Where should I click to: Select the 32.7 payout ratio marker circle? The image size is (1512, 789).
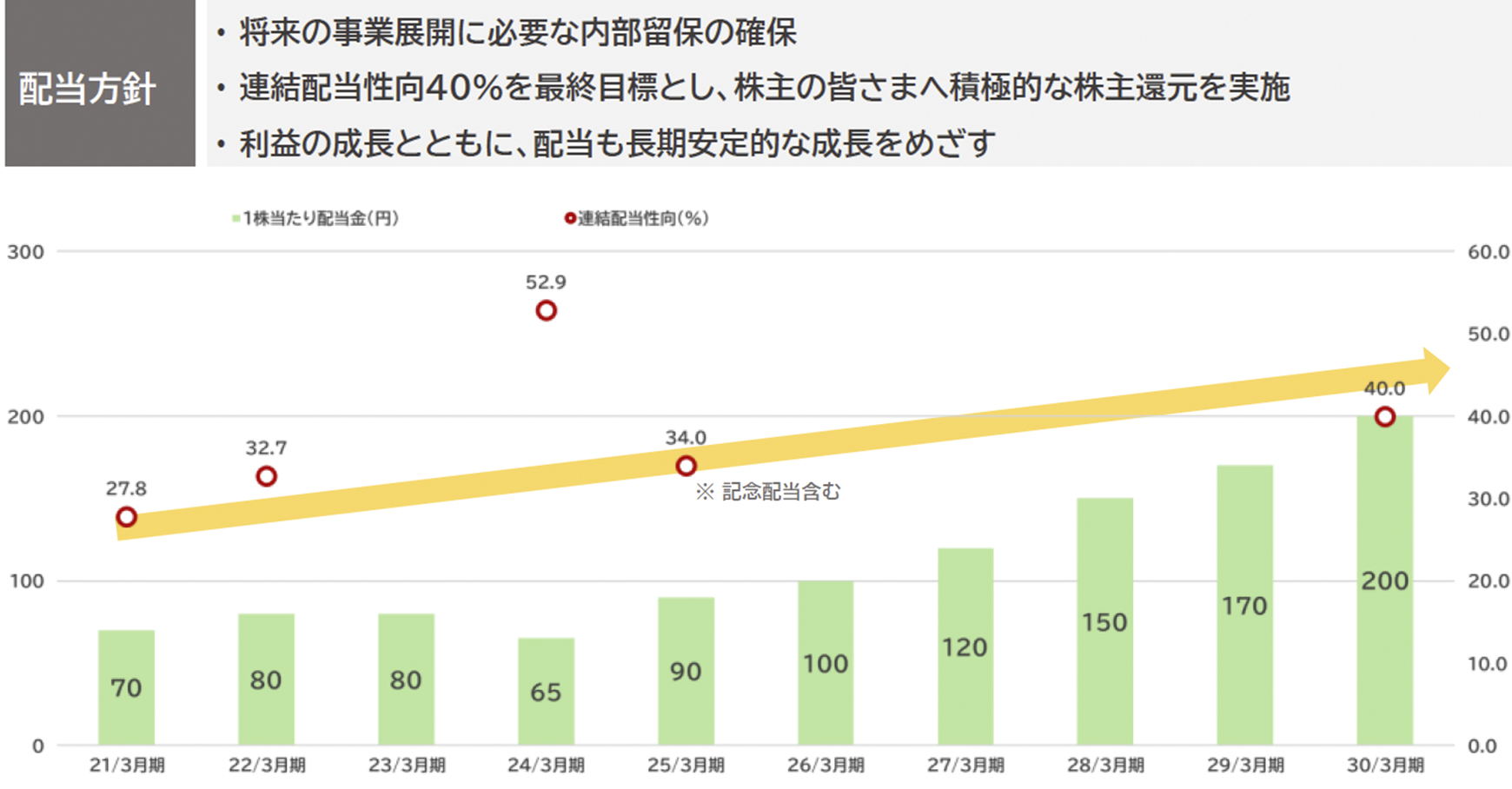267,476
